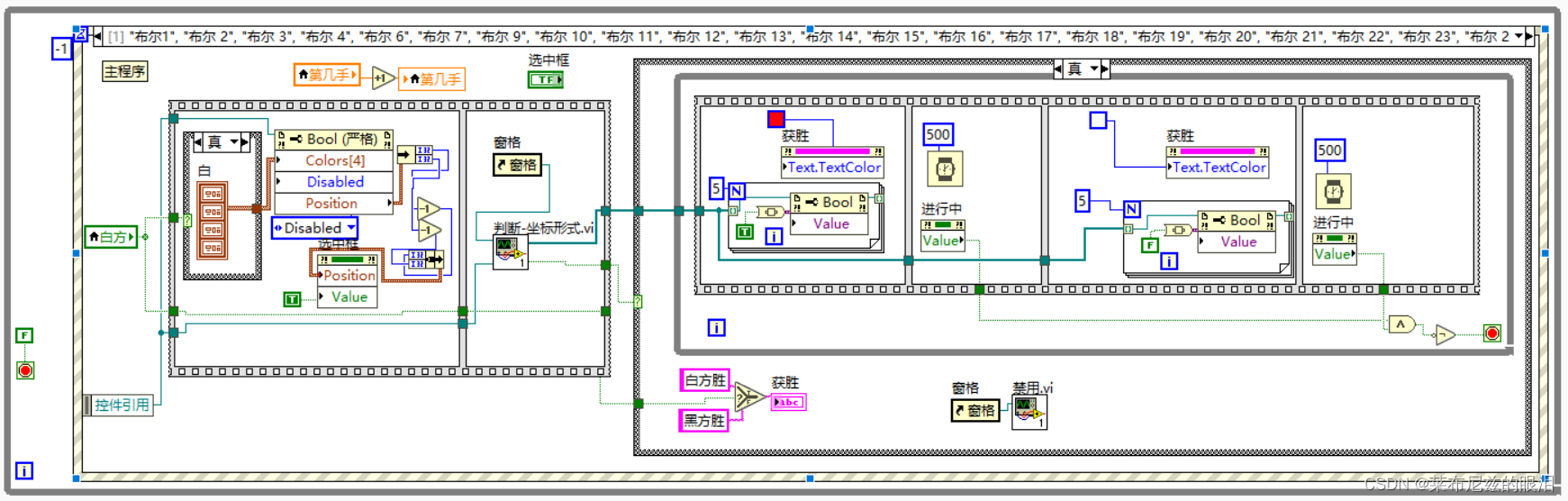Viewport: 1568px width, 501px height.
Task: Click right 获胜 Text.TextColor property
Action: pos(1218,167)
